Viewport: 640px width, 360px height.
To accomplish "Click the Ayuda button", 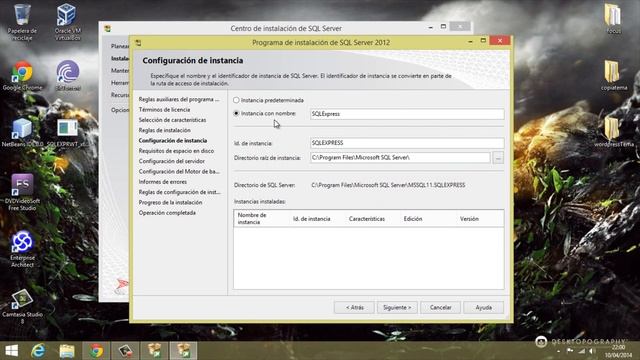I will coord(483,307).
